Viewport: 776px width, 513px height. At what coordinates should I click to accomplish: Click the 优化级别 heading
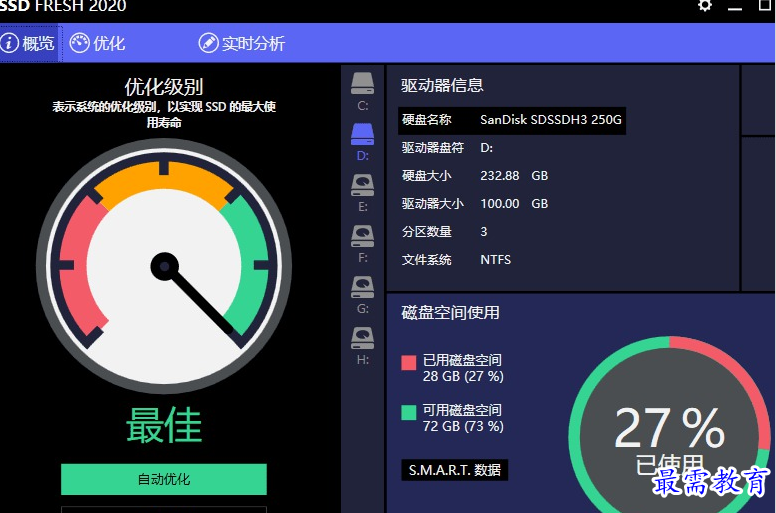[x=164, y=87]
